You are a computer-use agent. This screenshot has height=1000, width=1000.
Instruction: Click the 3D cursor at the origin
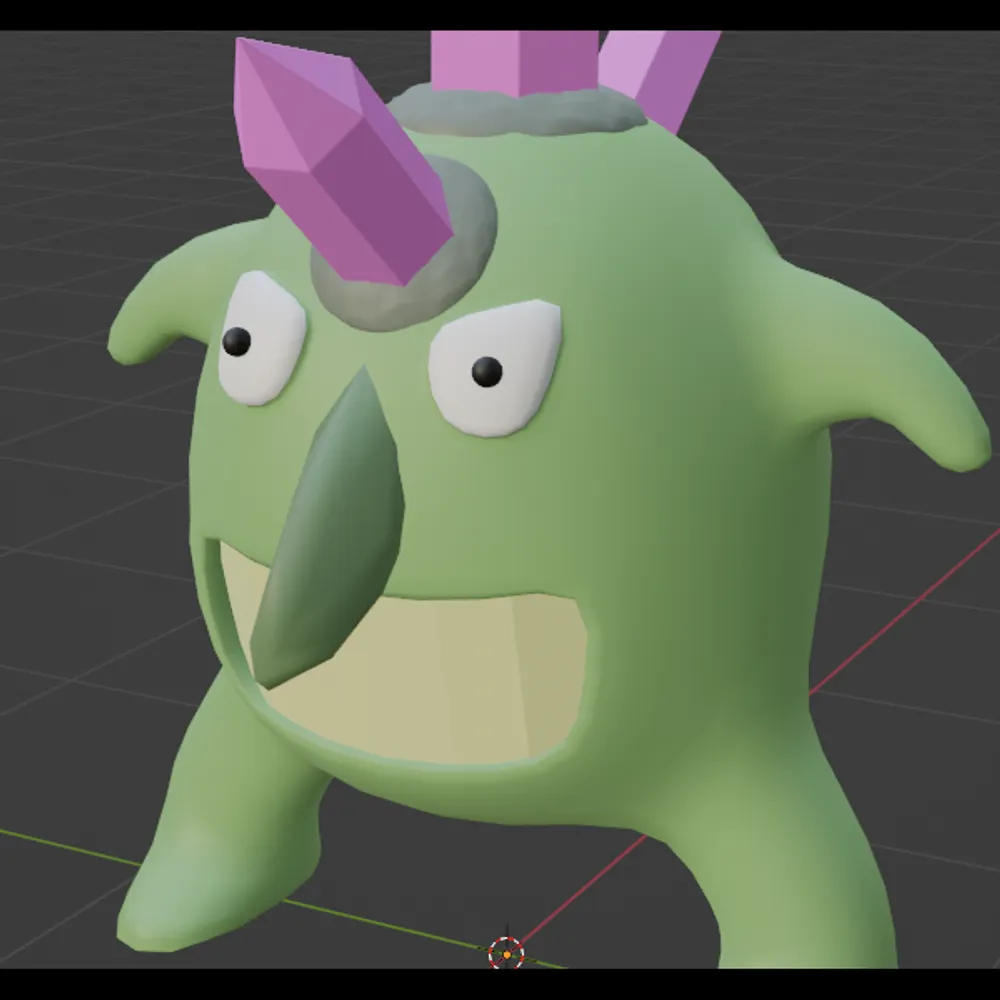[506, 953]
